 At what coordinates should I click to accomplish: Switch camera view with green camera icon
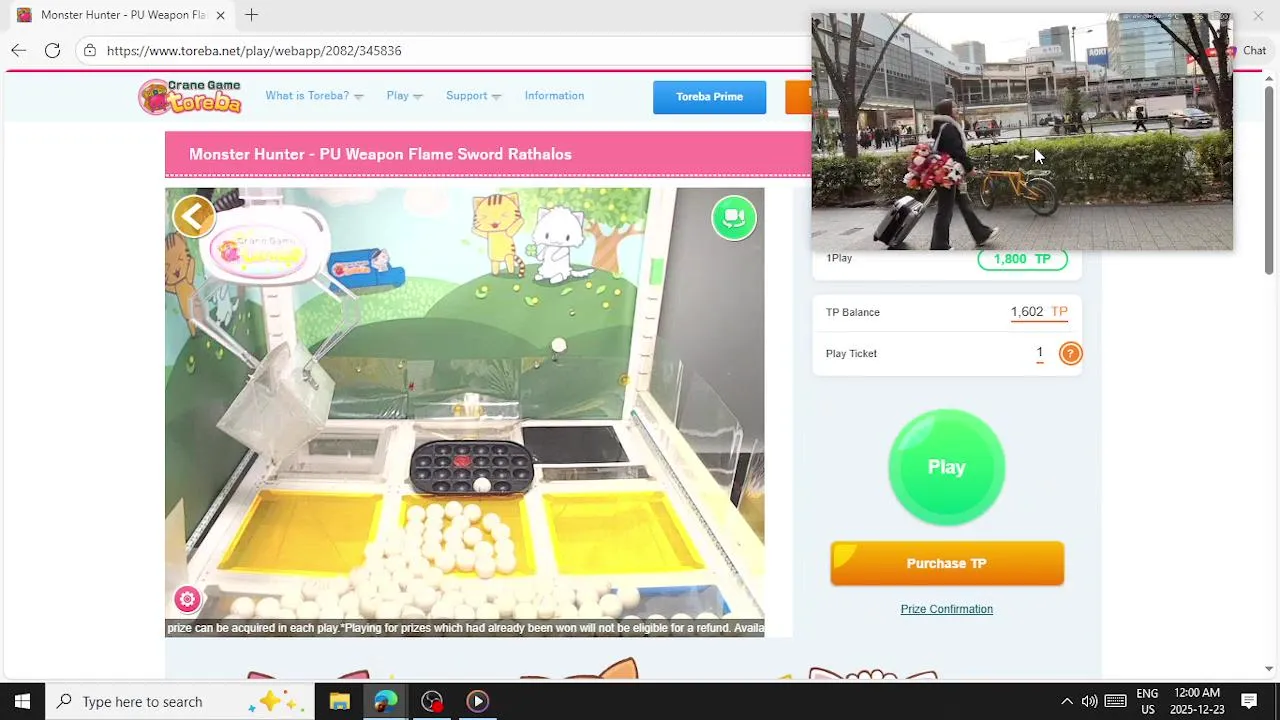click(734, 217)
